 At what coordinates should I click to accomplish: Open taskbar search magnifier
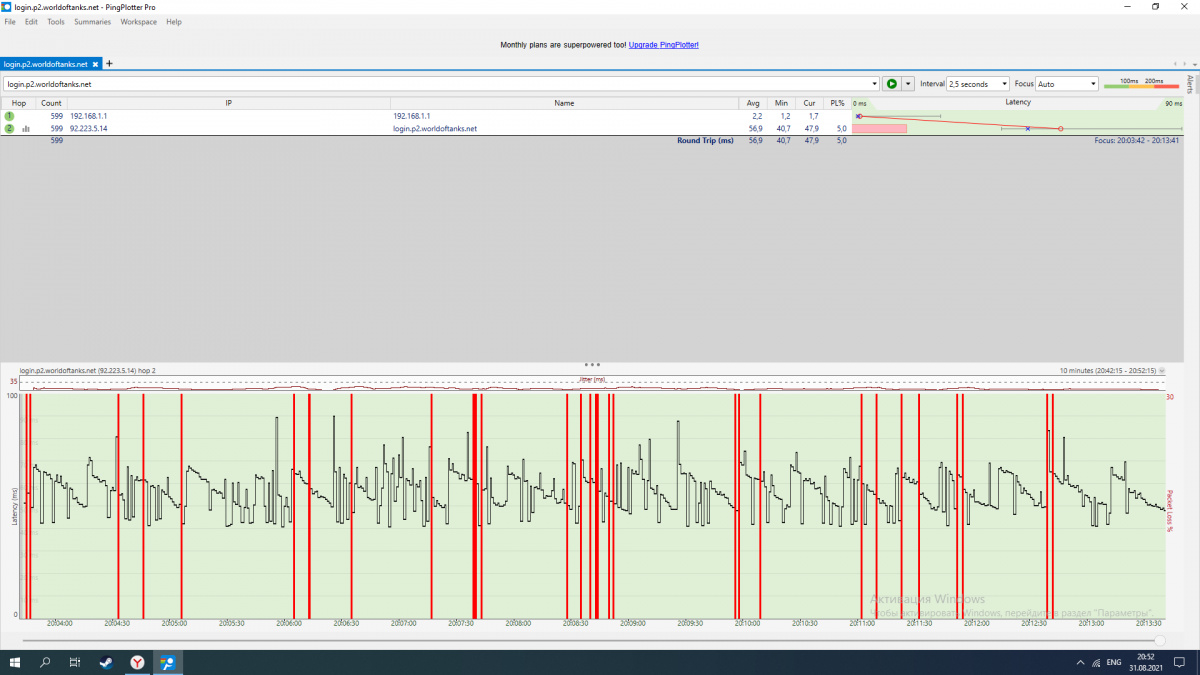point(45,662)
